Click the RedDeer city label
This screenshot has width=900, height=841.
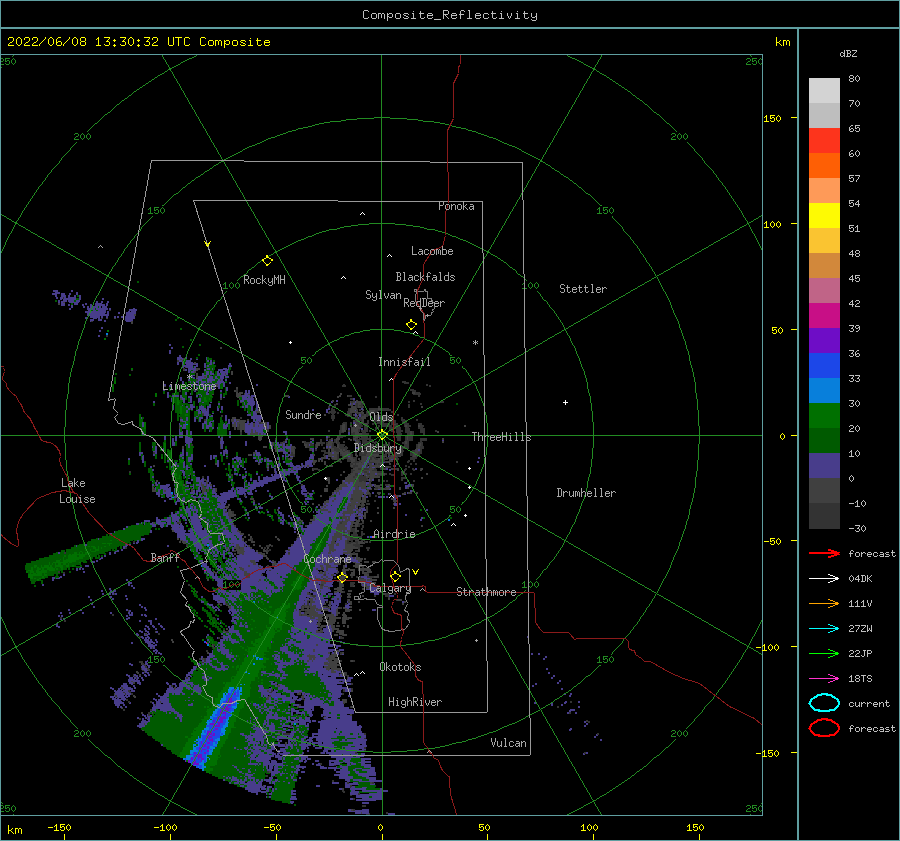pyautogui.click(x=424, y=303)
